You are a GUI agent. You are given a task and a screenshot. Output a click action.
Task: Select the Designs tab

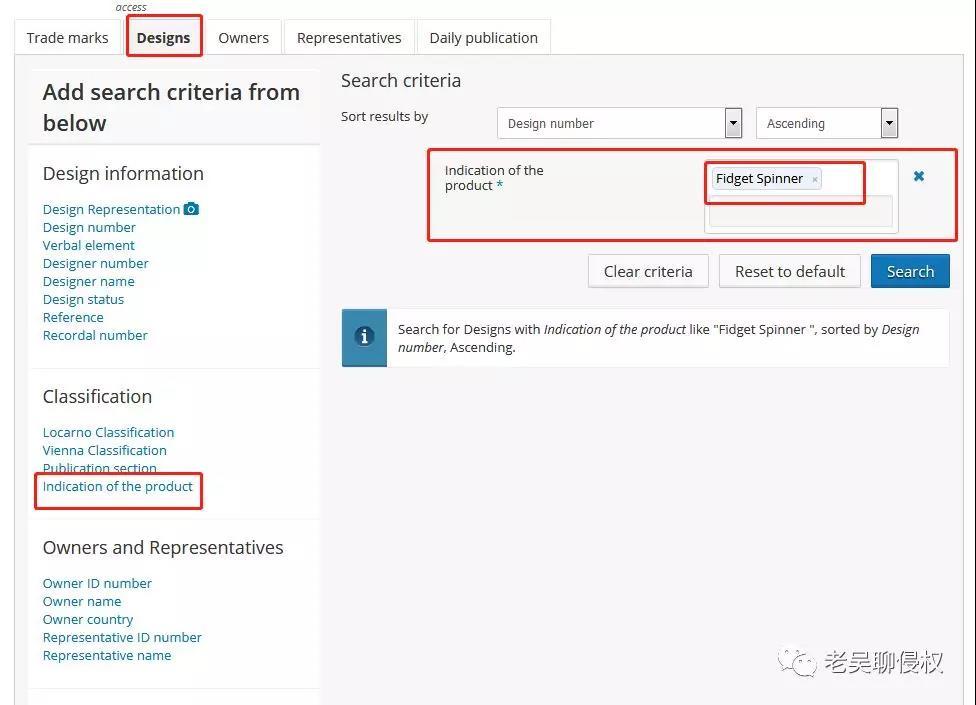pyautogui.click(x=163, y=38)
